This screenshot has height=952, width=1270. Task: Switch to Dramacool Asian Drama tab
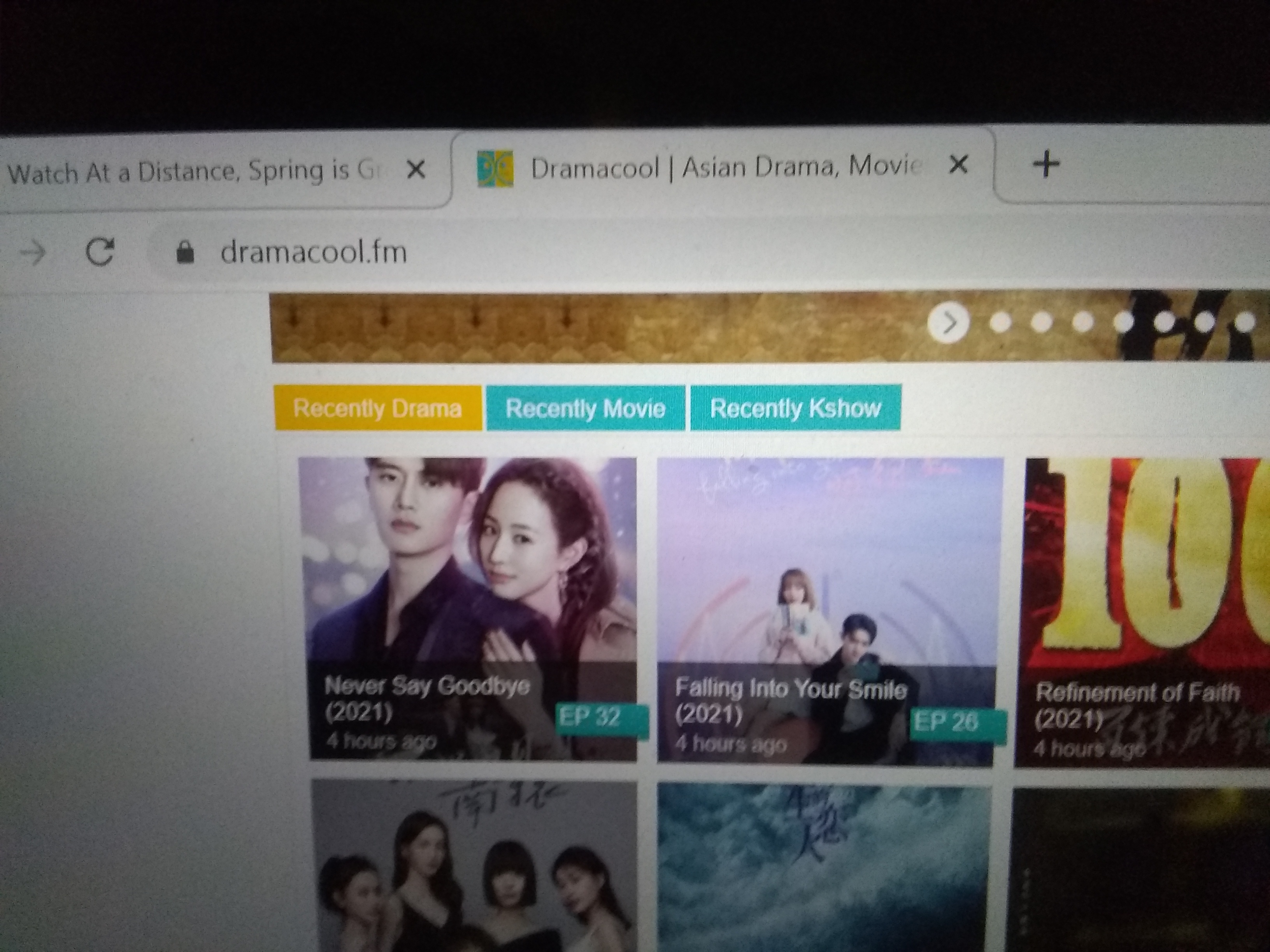point(723,166)
